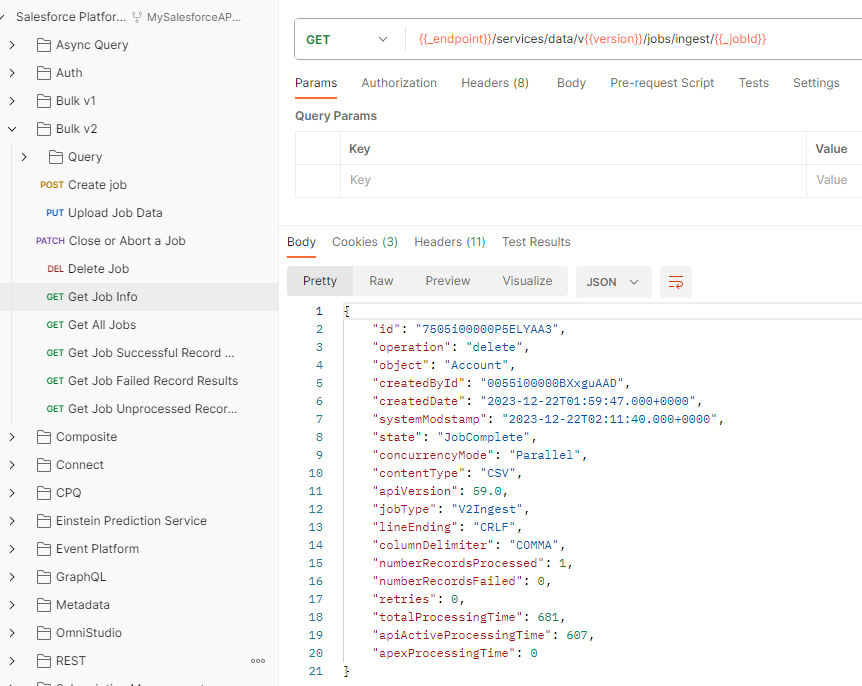Open the response Cookies (3) tab
Screen dimensions: 862x686
coord(365,242)
